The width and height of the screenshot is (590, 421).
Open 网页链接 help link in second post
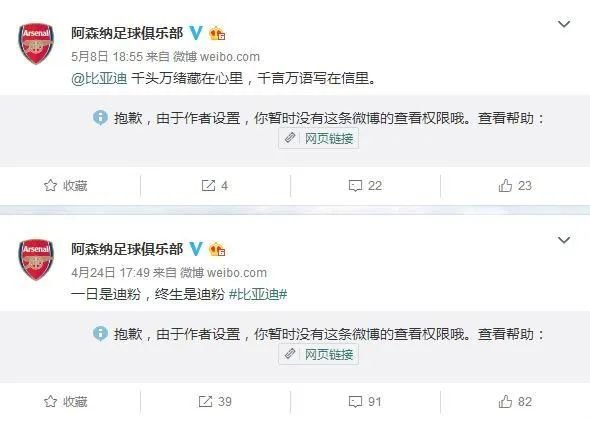coord(319,354)
